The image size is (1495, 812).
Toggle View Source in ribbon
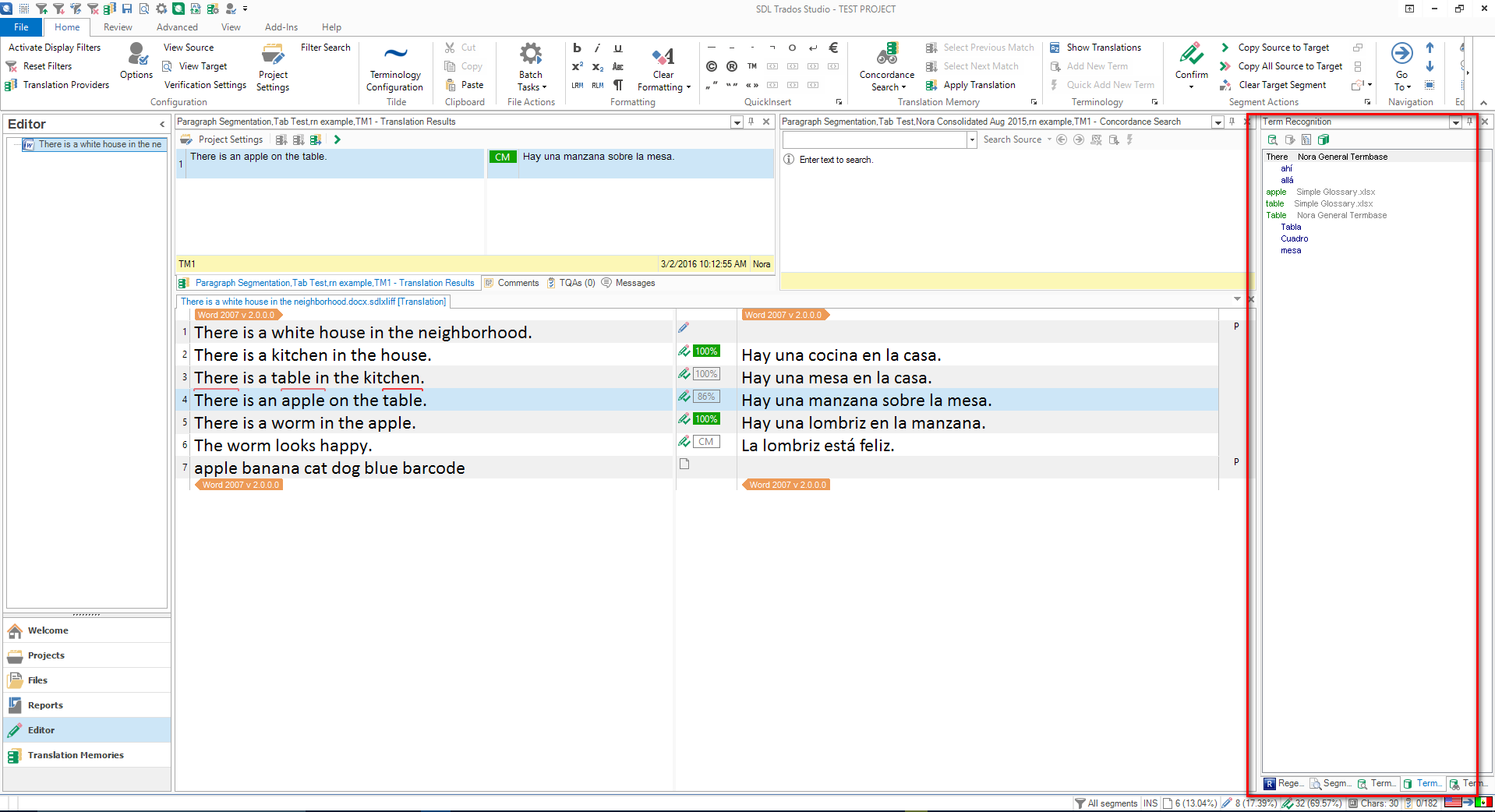click(x=188, y=48)
